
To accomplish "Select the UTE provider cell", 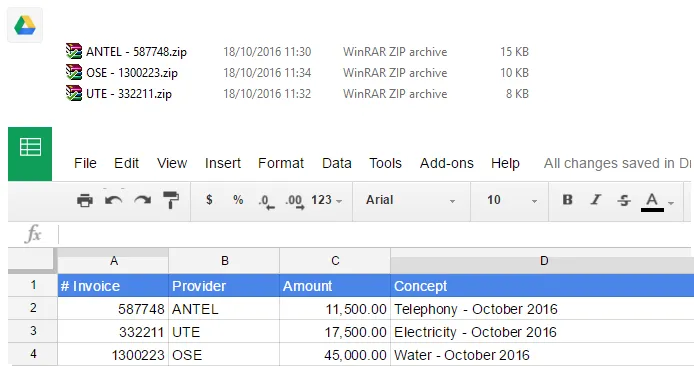I will pyautogui.click(x=224, y=331).
